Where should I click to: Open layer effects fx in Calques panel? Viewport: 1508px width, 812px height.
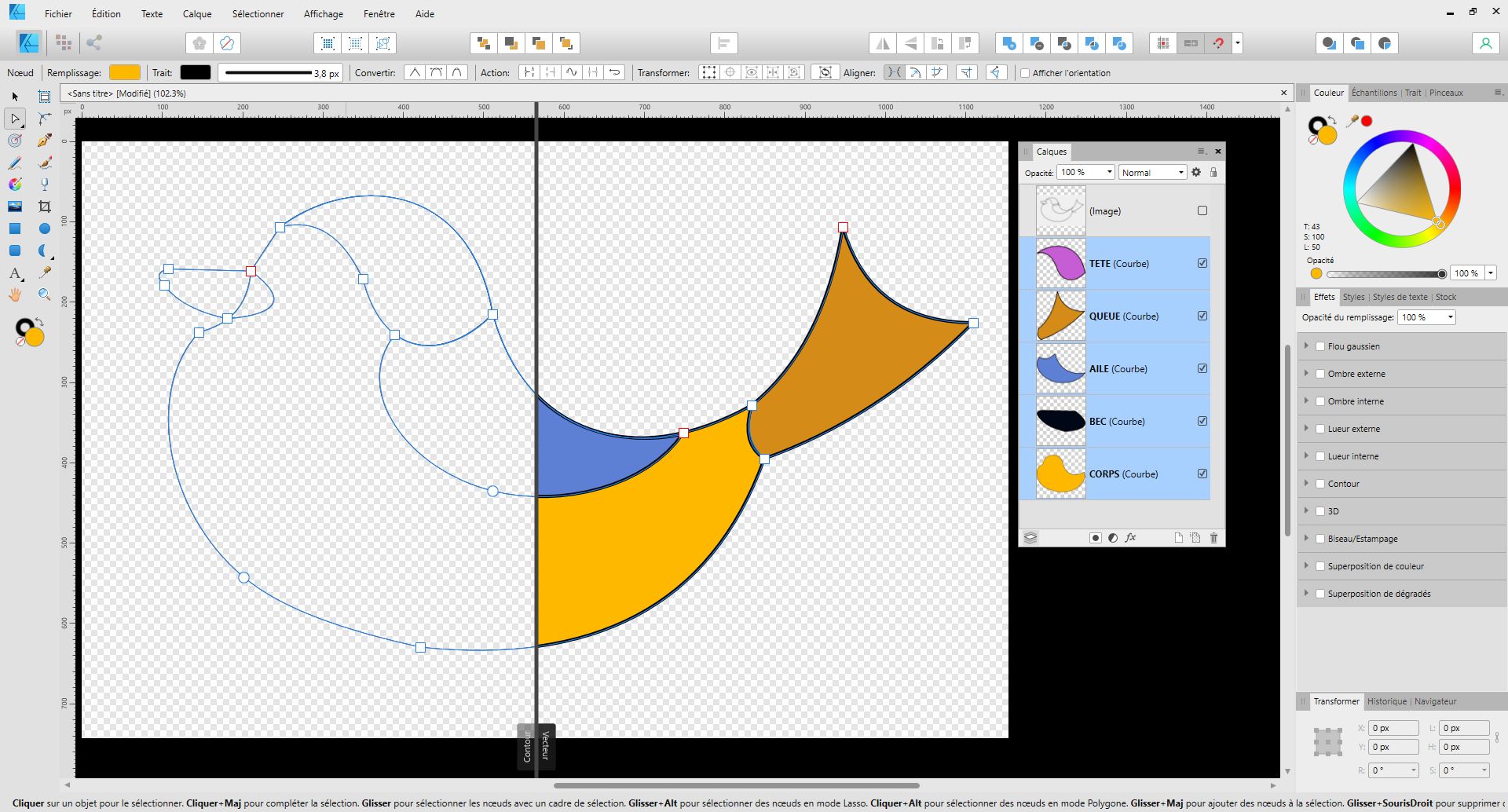click(x=1130, y=538)
